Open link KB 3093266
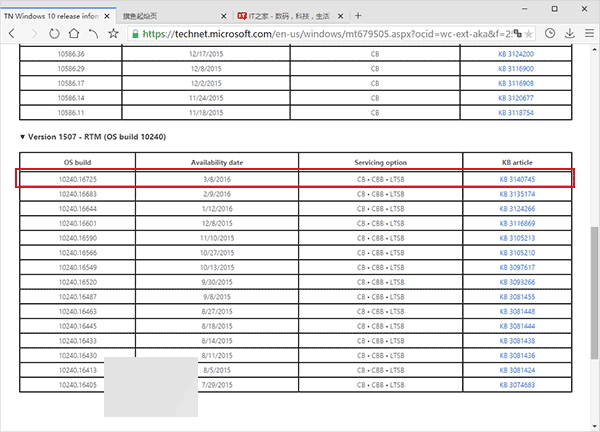Viewport: 600px width, 432px height. 517,282
